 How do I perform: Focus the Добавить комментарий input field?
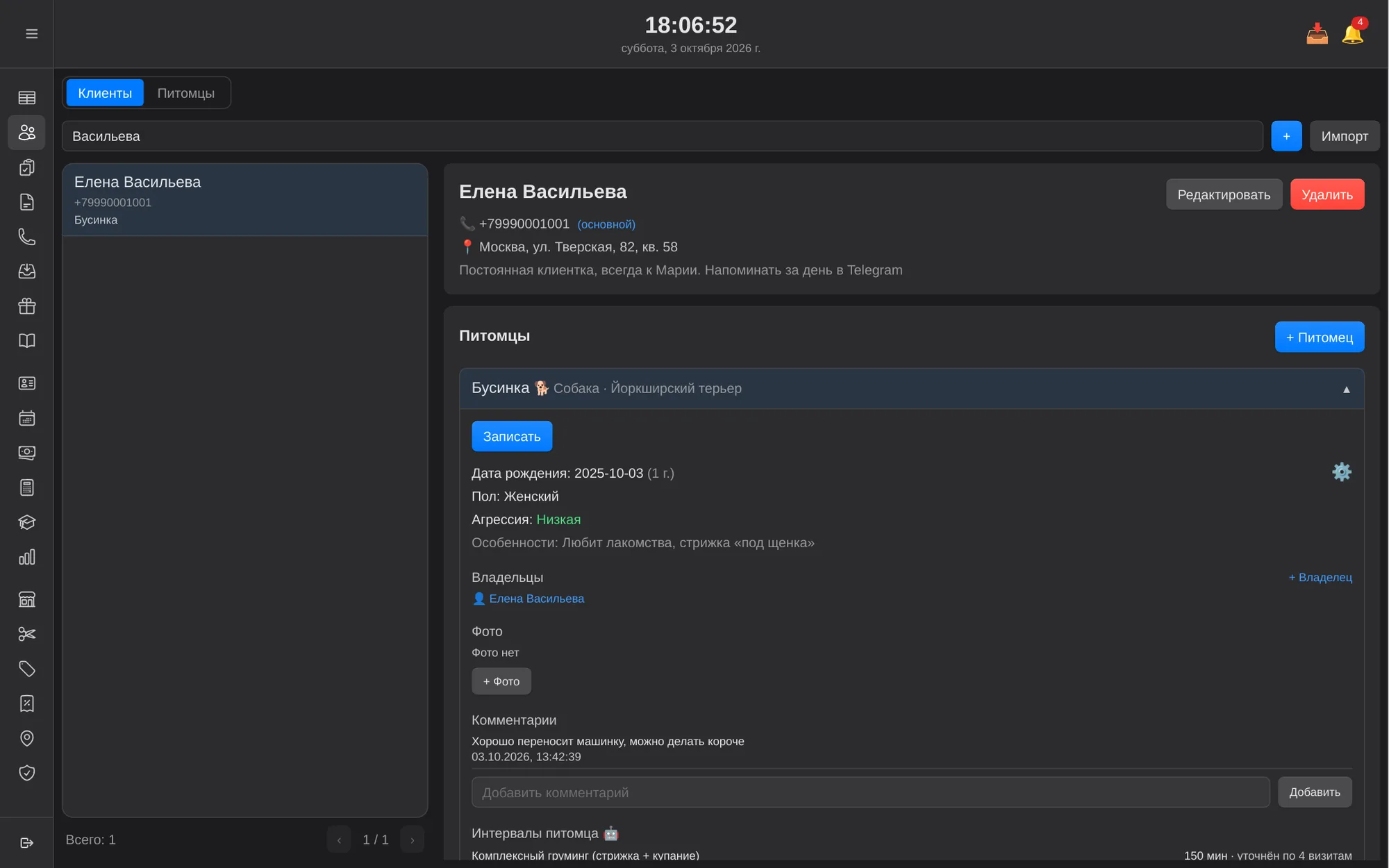(870, 792)
